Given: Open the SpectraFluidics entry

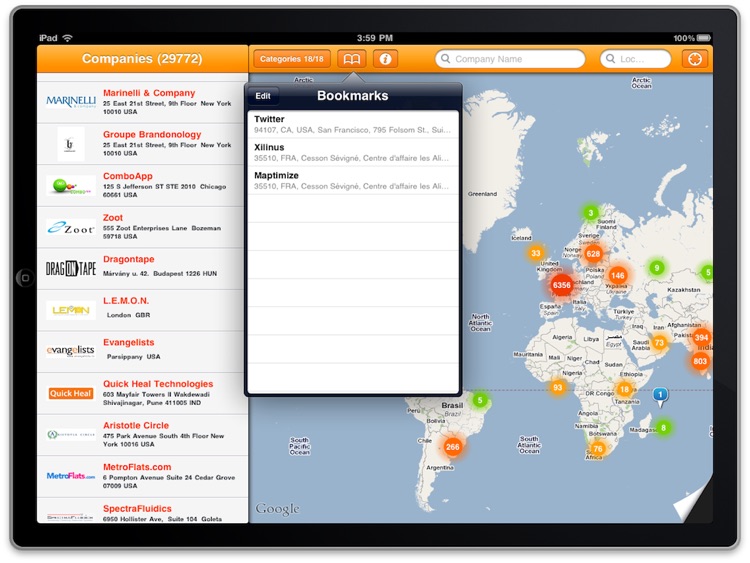Looking at the screenshot, I should coord(143,511).
